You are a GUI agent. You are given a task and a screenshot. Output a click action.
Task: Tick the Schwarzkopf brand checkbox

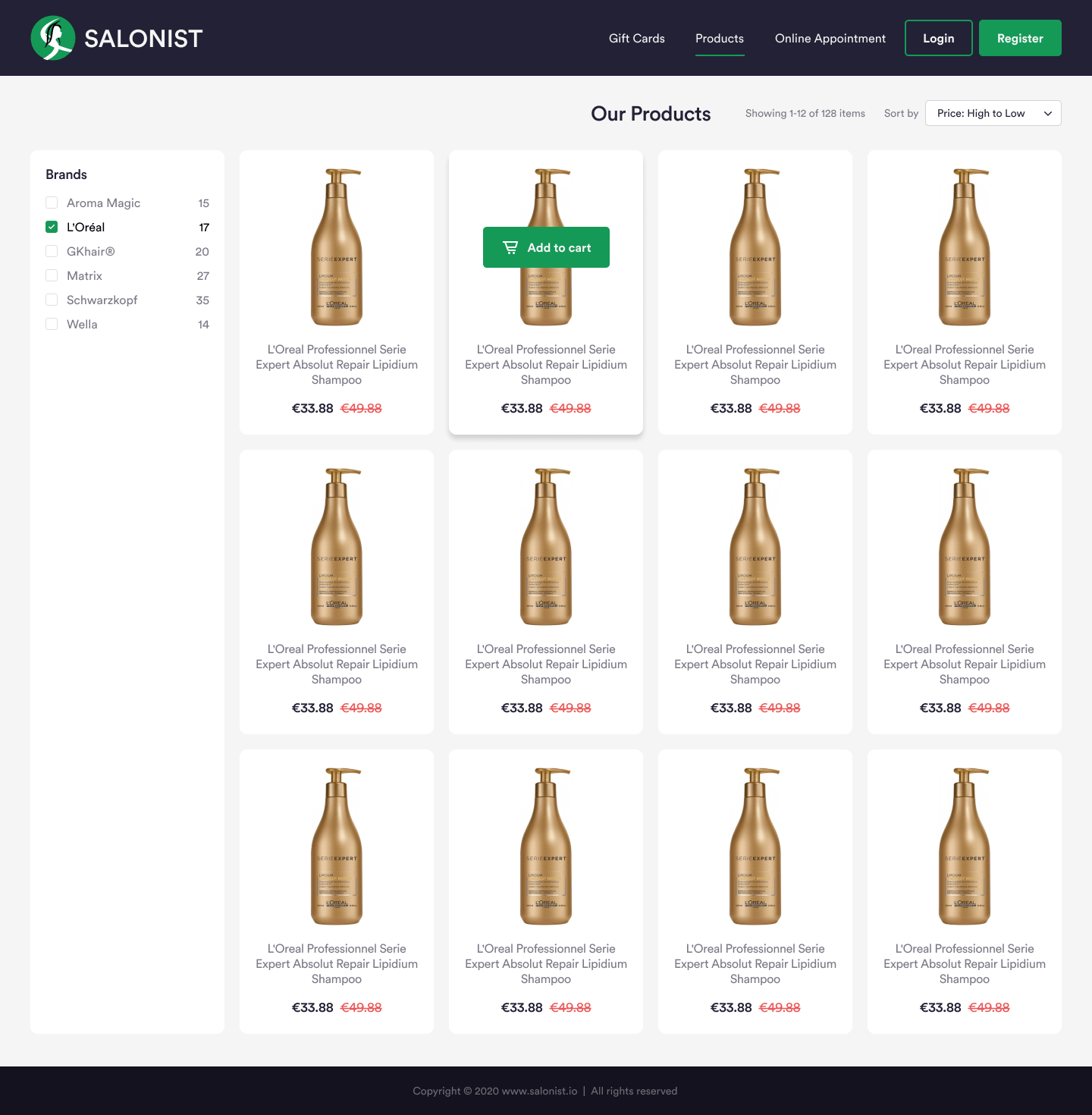tap(52, 300)
